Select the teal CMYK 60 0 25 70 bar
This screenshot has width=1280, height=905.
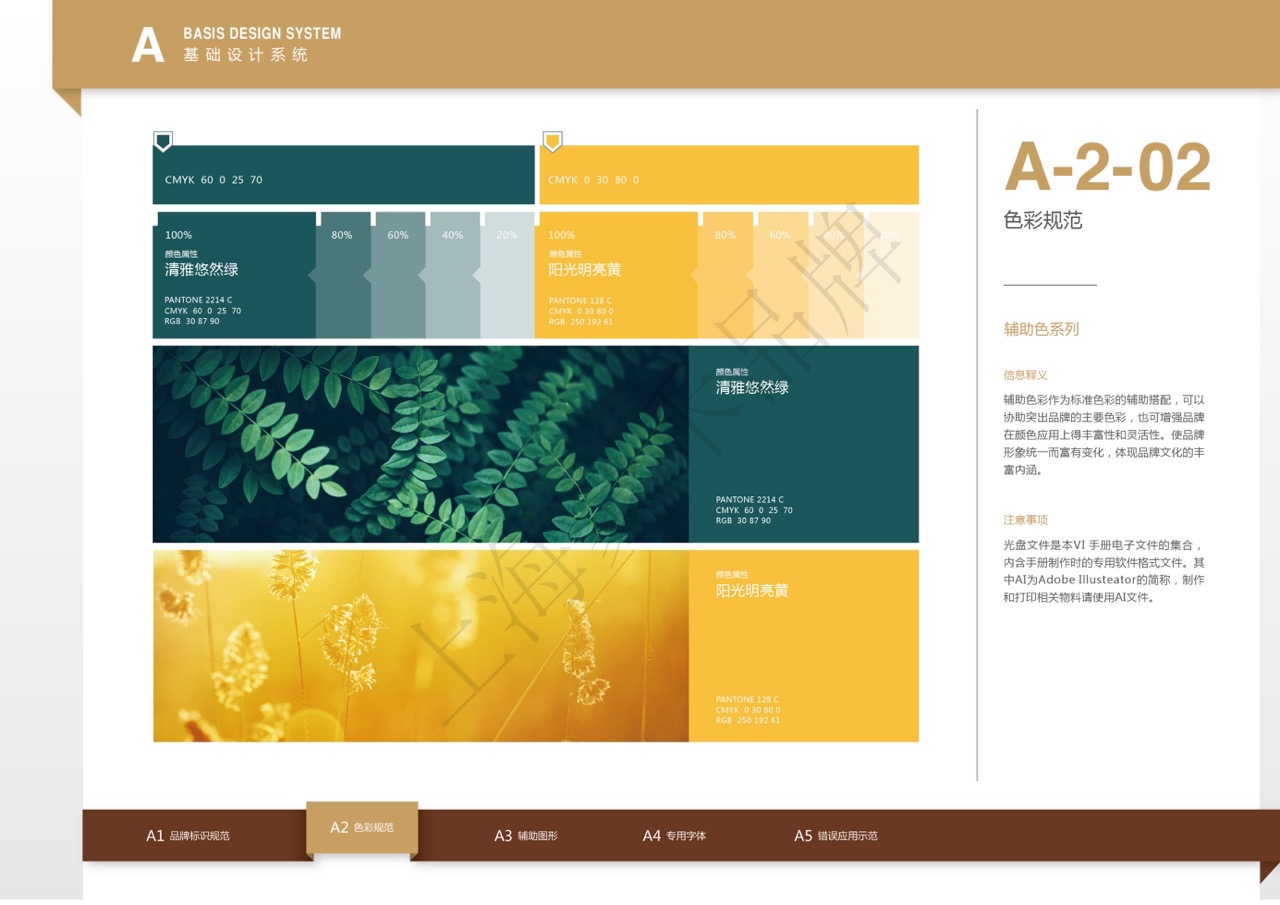click(x=343, y=176)
